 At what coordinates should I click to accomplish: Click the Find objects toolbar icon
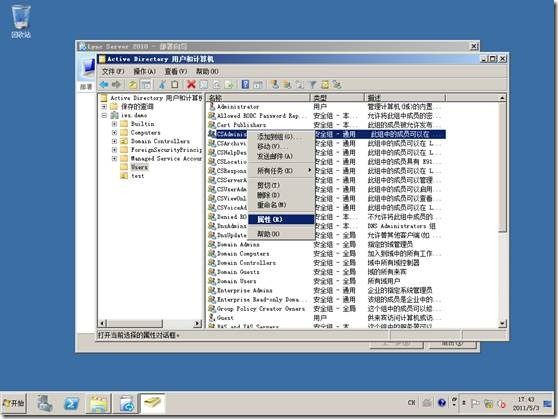(325, 85)
